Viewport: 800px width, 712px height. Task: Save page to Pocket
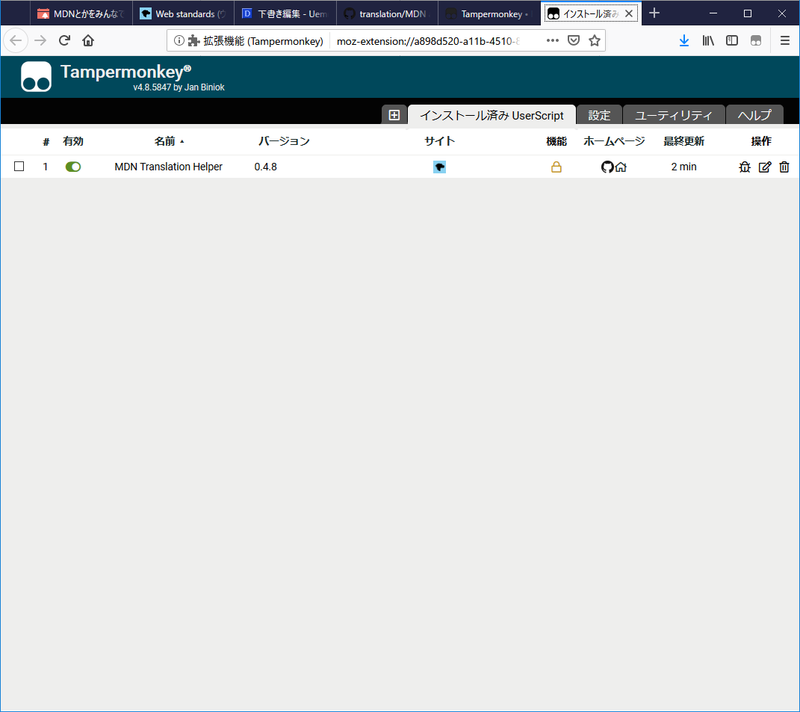[x=573, y=40]
